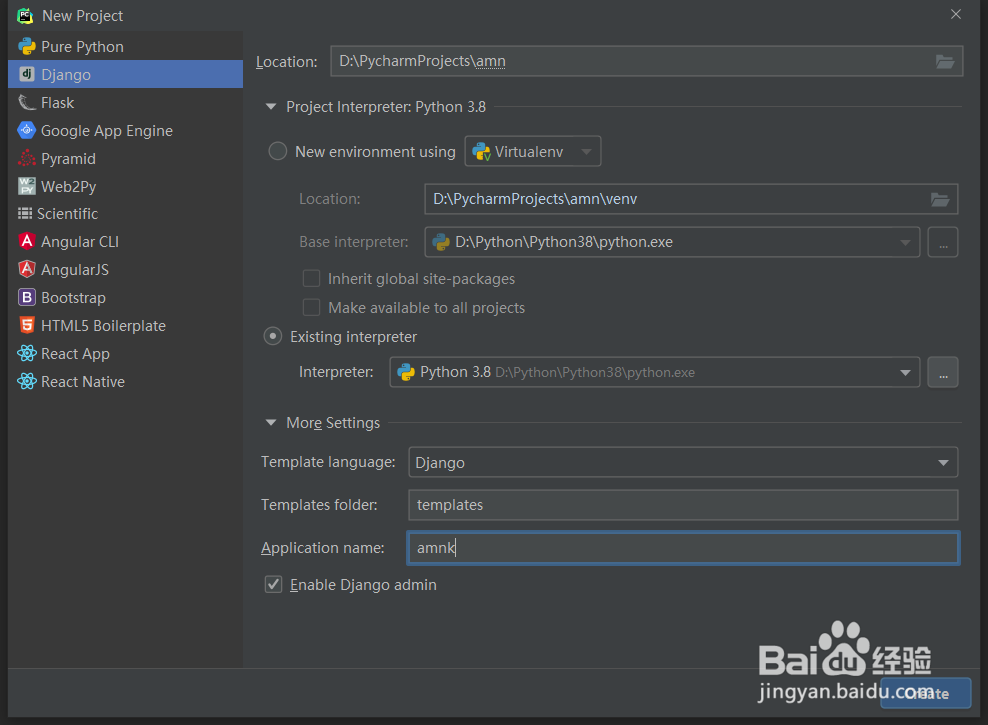Click the HTML5 Boilerplate icon
The image size is (988, 725).
click(26, 326)
